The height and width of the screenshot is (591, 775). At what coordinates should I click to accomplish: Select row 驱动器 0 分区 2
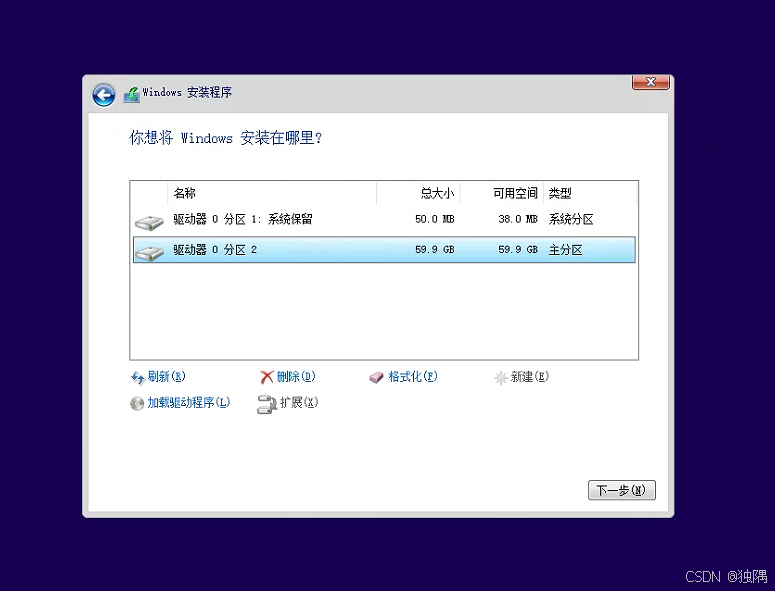coord(384,250)
